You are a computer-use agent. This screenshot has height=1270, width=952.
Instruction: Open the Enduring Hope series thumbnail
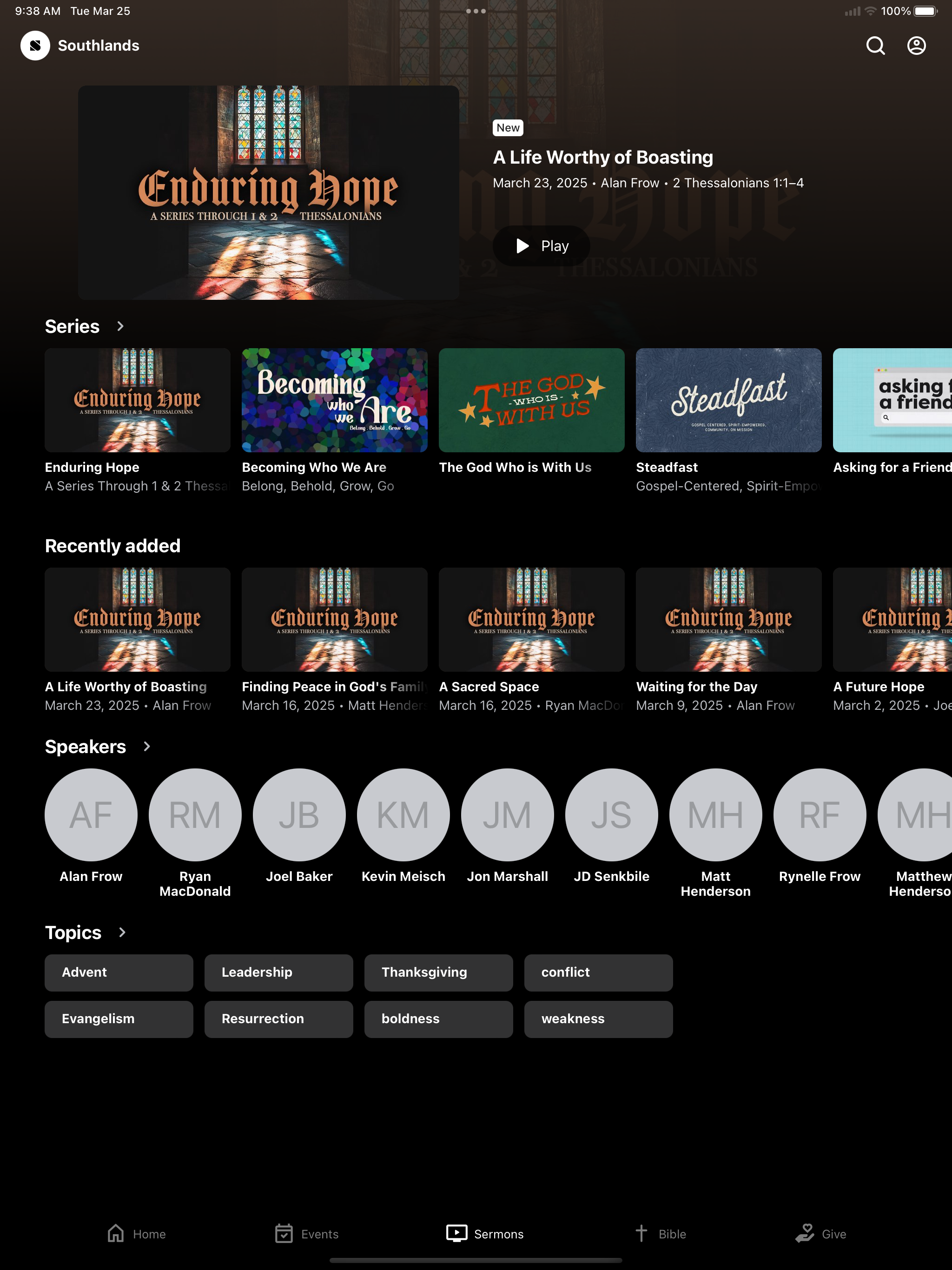point(138,400)
